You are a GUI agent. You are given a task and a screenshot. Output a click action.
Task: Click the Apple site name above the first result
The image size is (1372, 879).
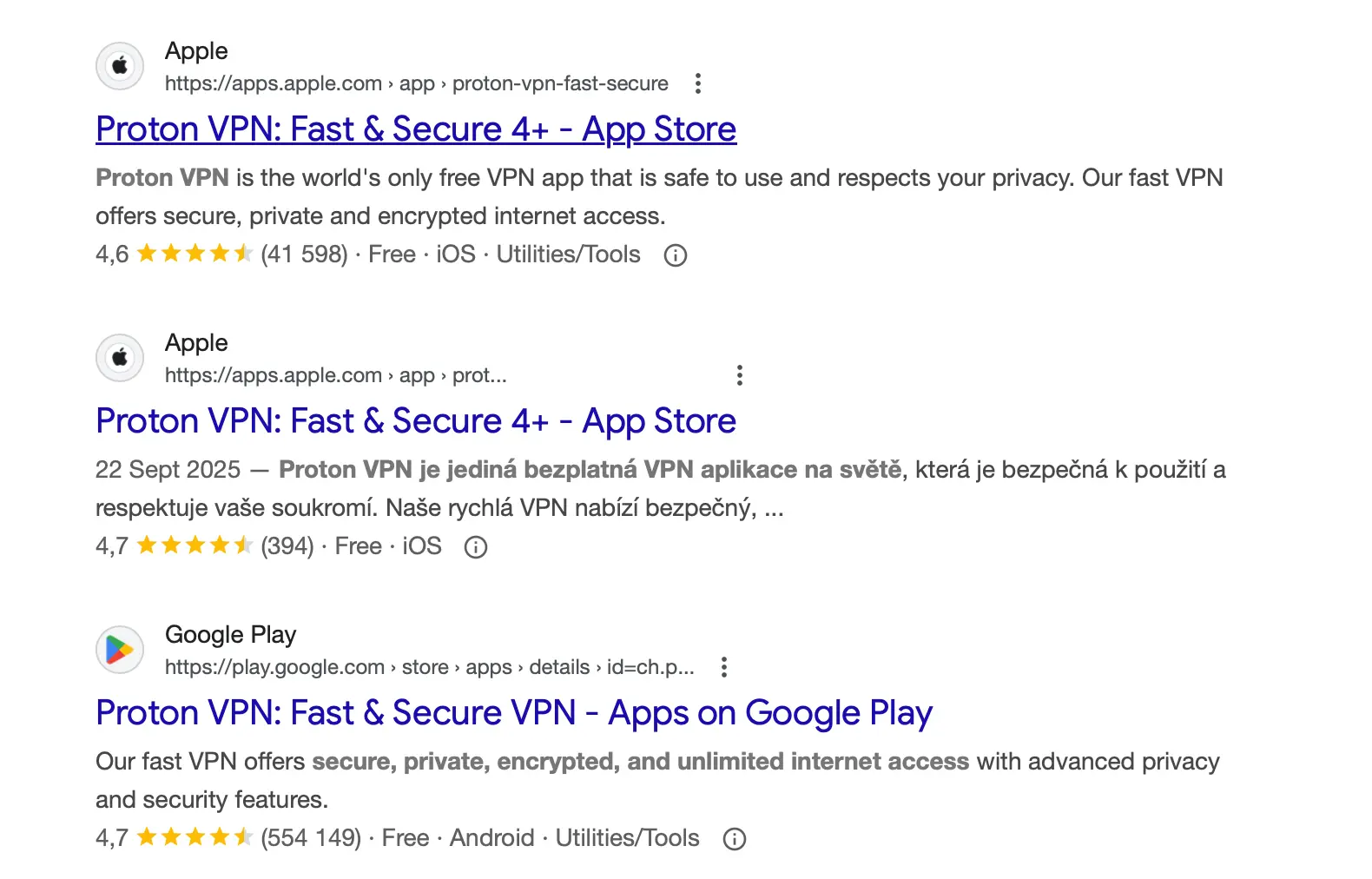(195, 51)
